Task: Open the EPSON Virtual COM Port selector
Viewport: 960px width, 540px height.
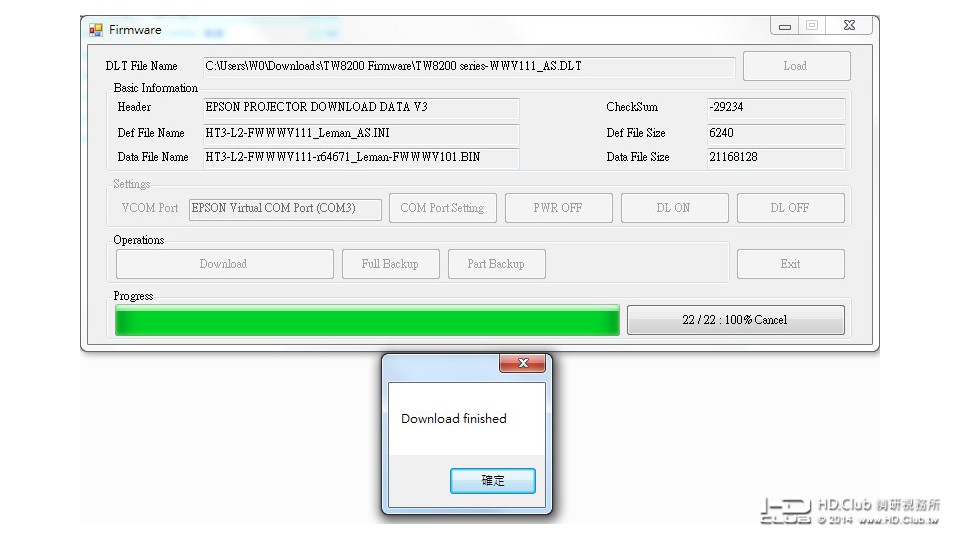Action: (x=285, y=209)
